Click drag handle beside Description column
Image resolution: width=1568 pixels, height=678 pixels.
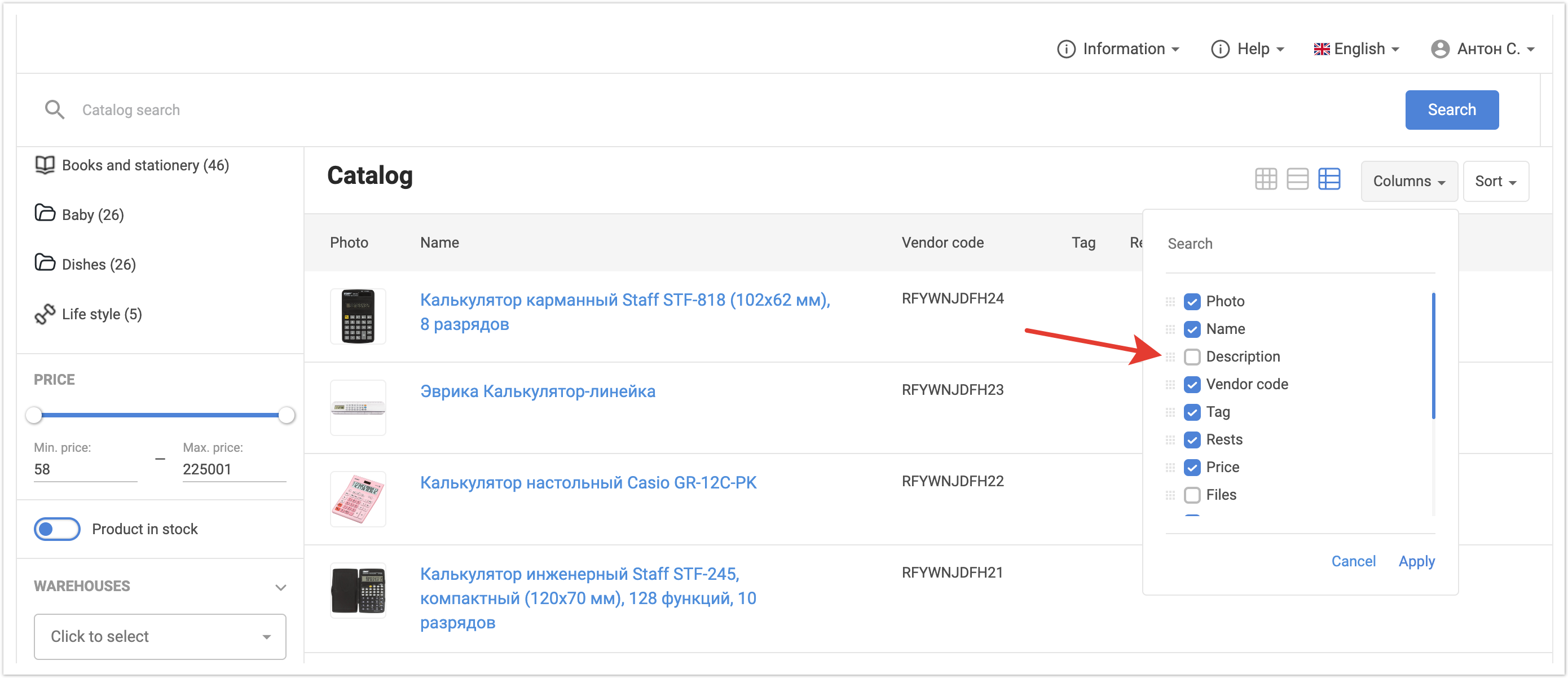pos(1170,356)
